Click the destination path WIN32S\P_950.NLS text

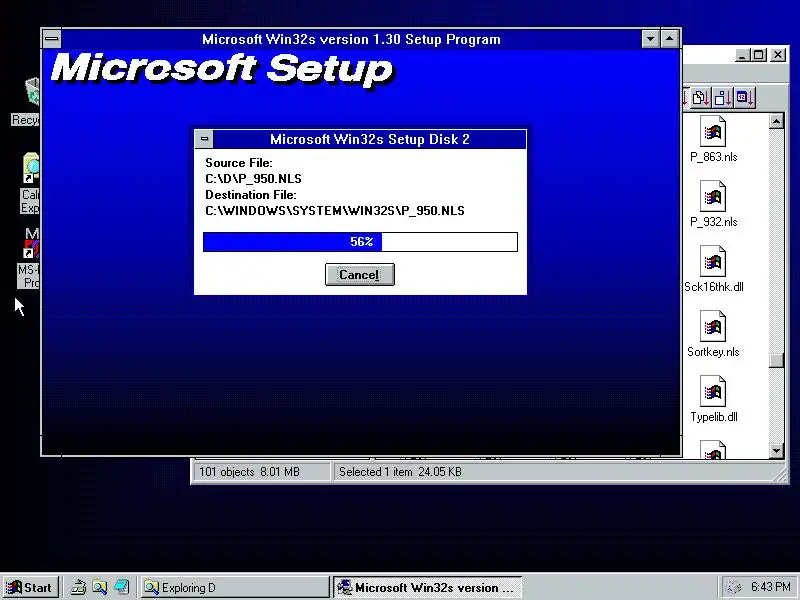click(335, 211)
